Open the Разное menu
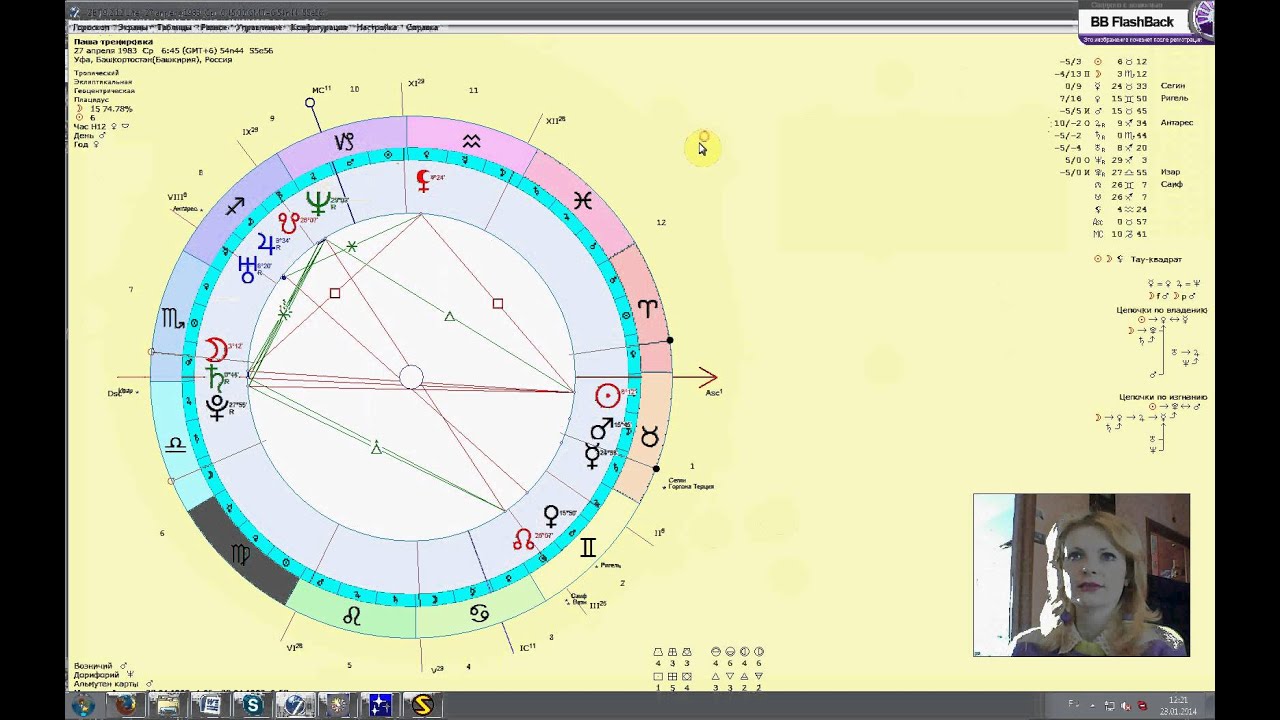1280x720 pixels. [213, 28]
